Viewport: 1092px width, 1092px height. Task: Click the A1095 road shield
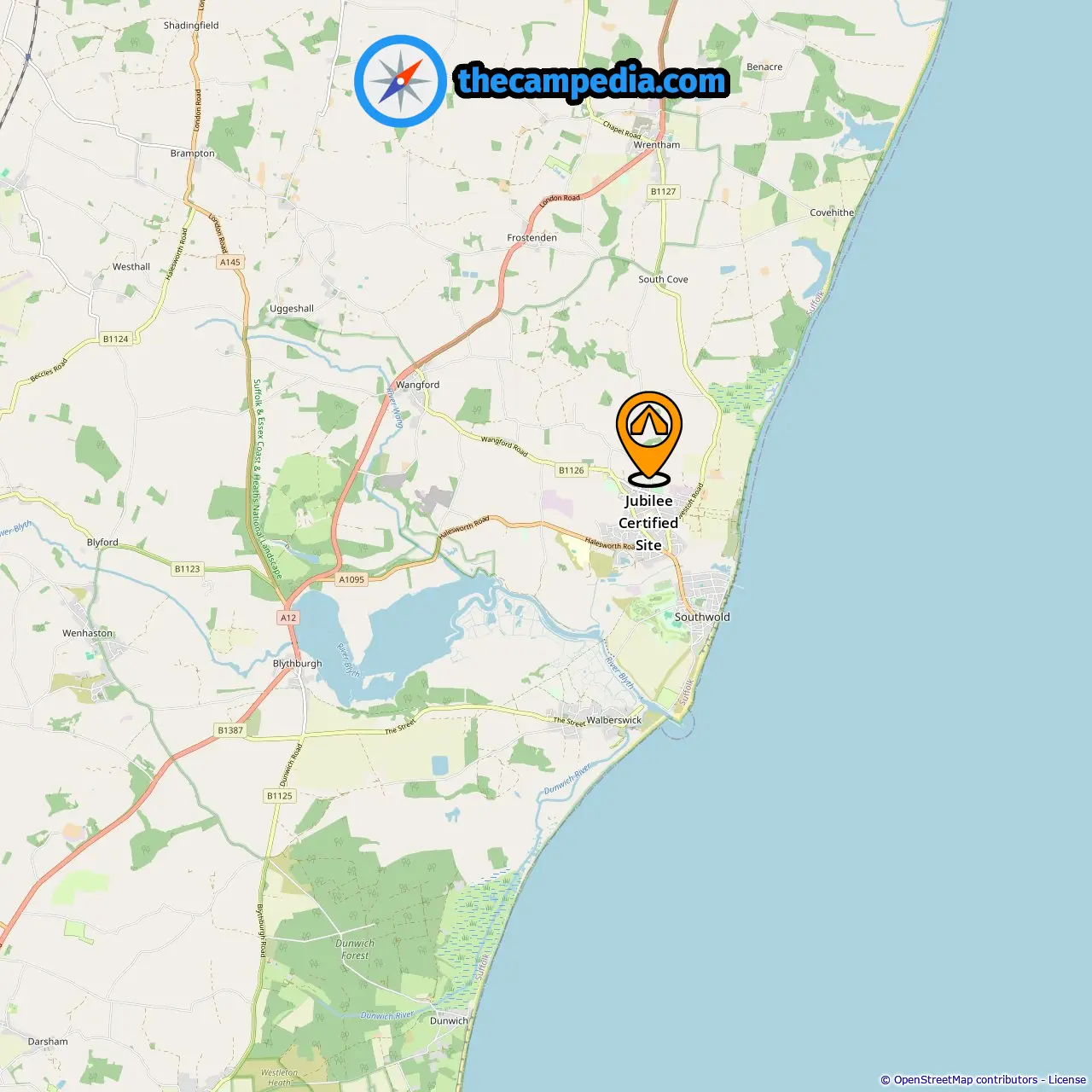pyautogui.click(x=351, y=579)
